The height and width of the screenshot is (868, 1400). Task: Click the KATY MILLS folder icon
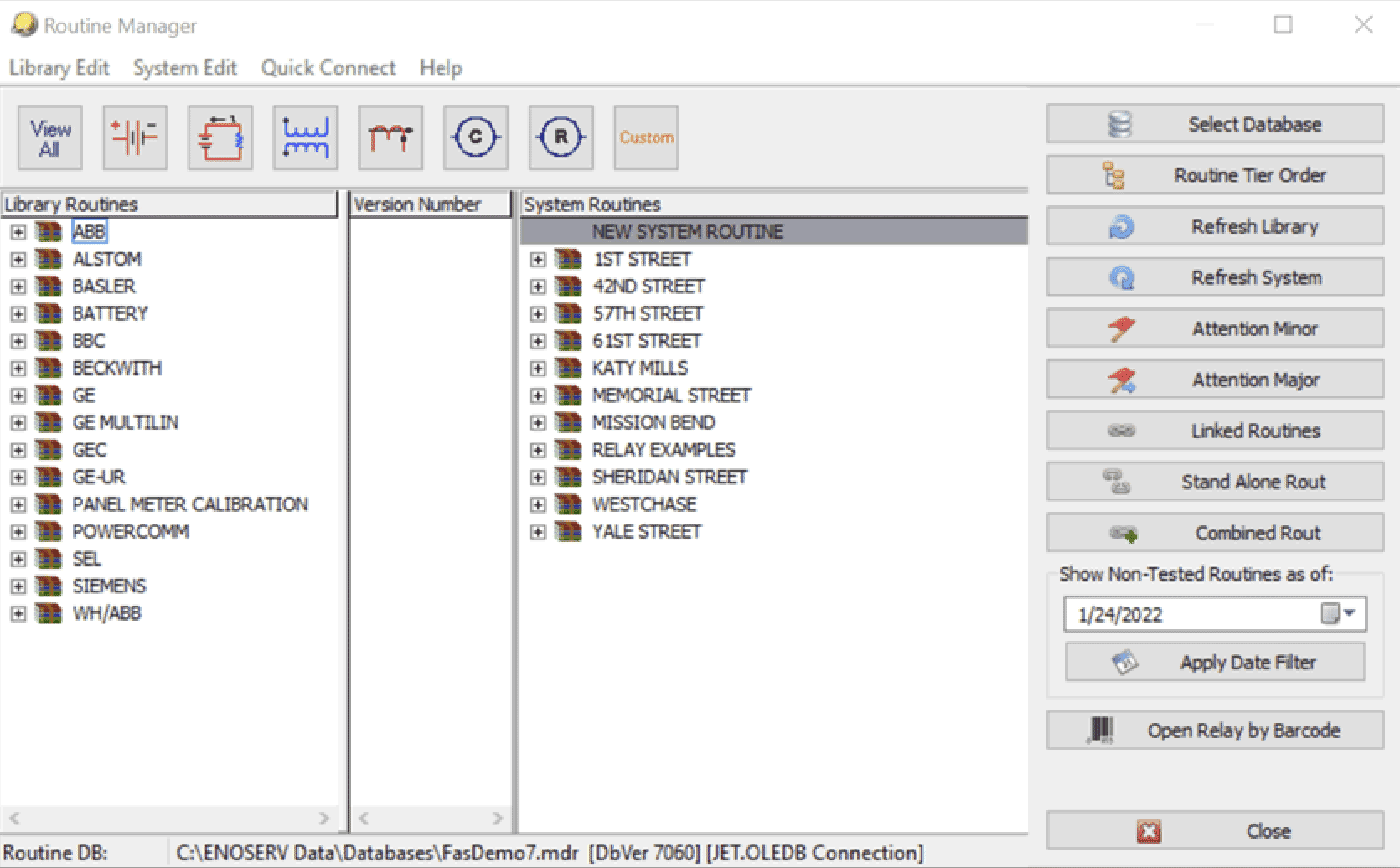[x=569, y=368]
